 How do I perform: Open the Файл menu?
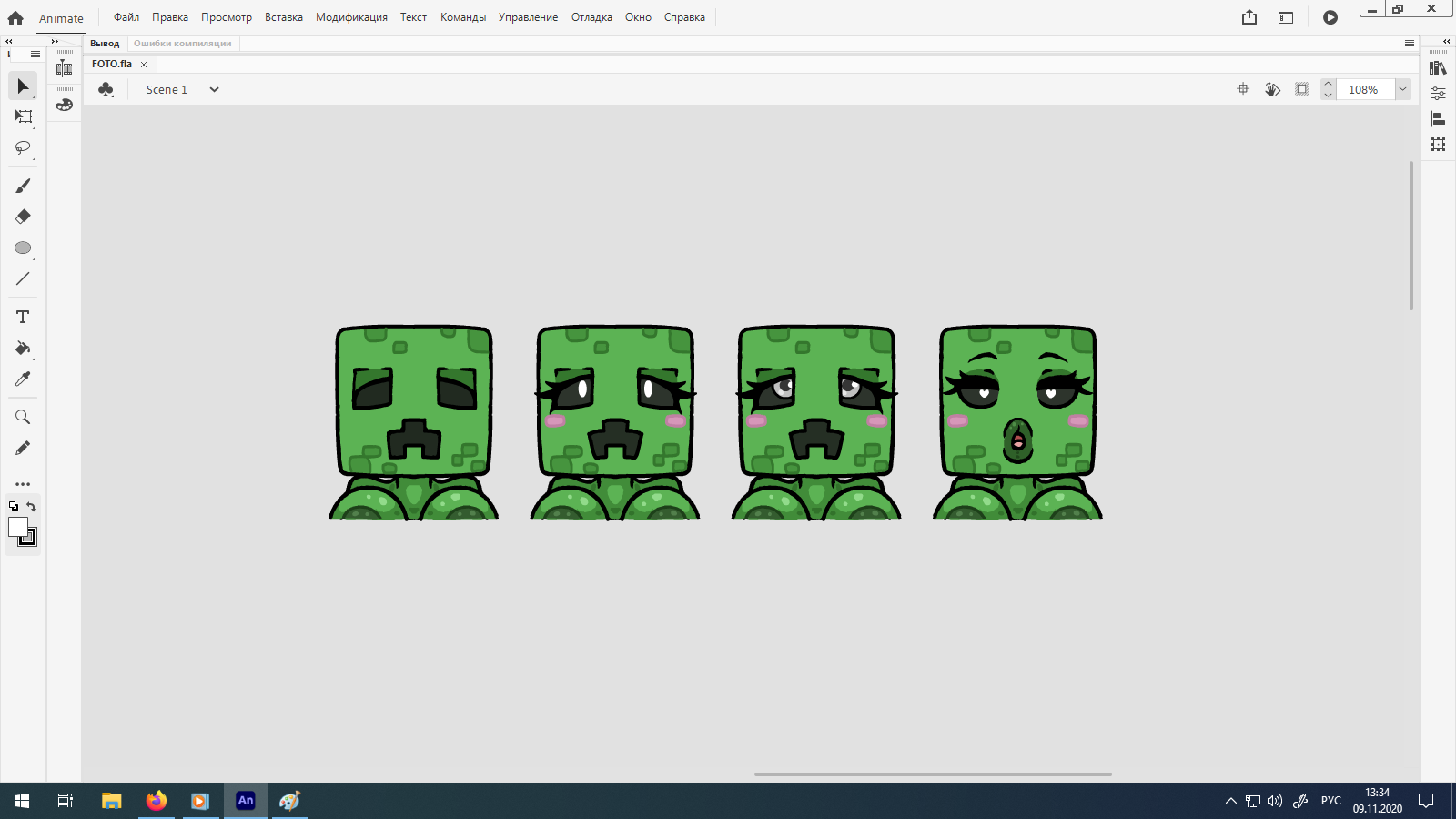point(126,17)
